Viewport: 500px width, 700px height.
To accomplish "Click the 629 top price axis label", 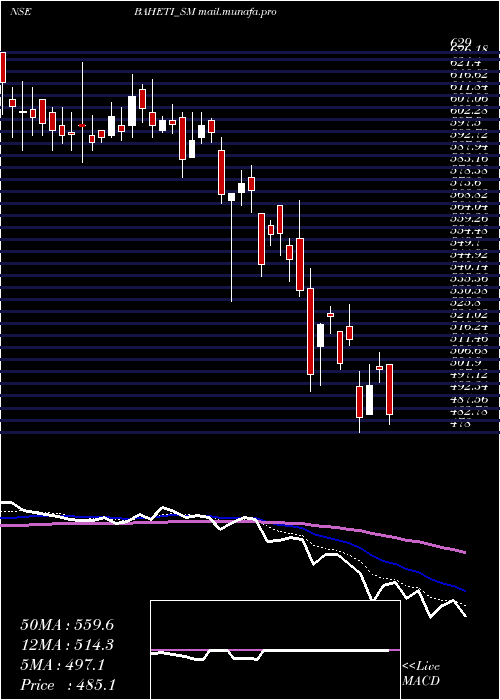I will pyautogui.click(x=462, y=43).
